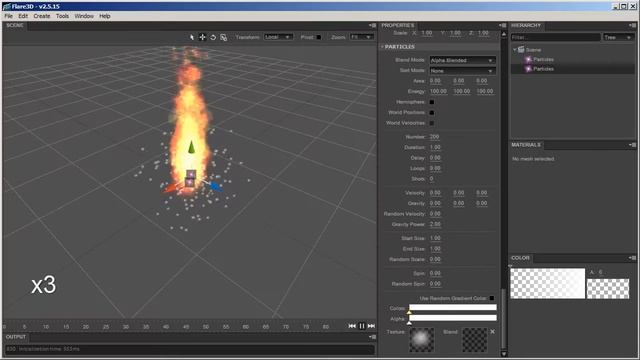640x360 pixels.
Task: Activate the rotate tool
Action: point(213,37)
